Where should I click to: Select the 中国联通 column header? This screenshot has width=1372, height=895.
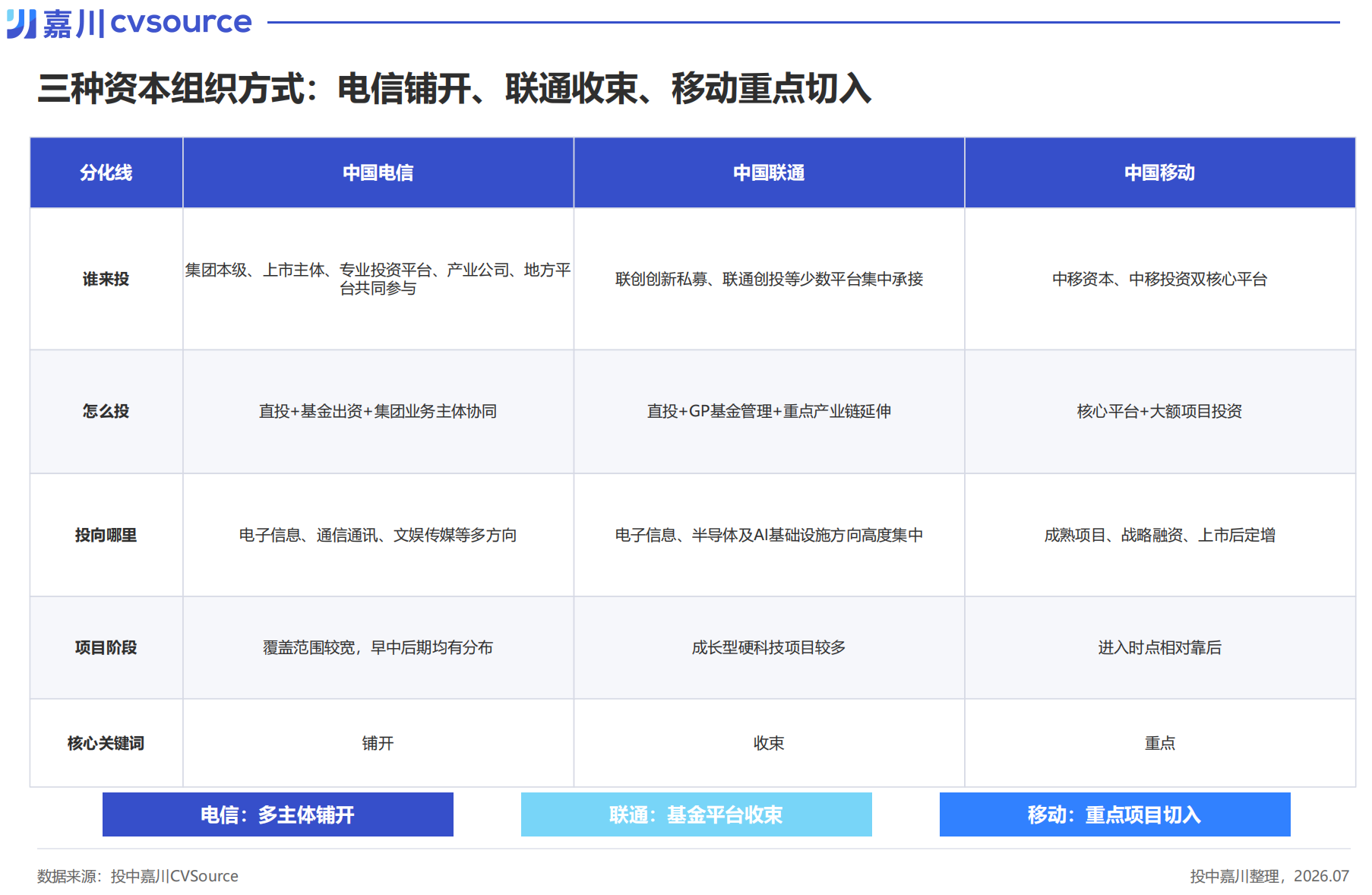pos(769,172)
